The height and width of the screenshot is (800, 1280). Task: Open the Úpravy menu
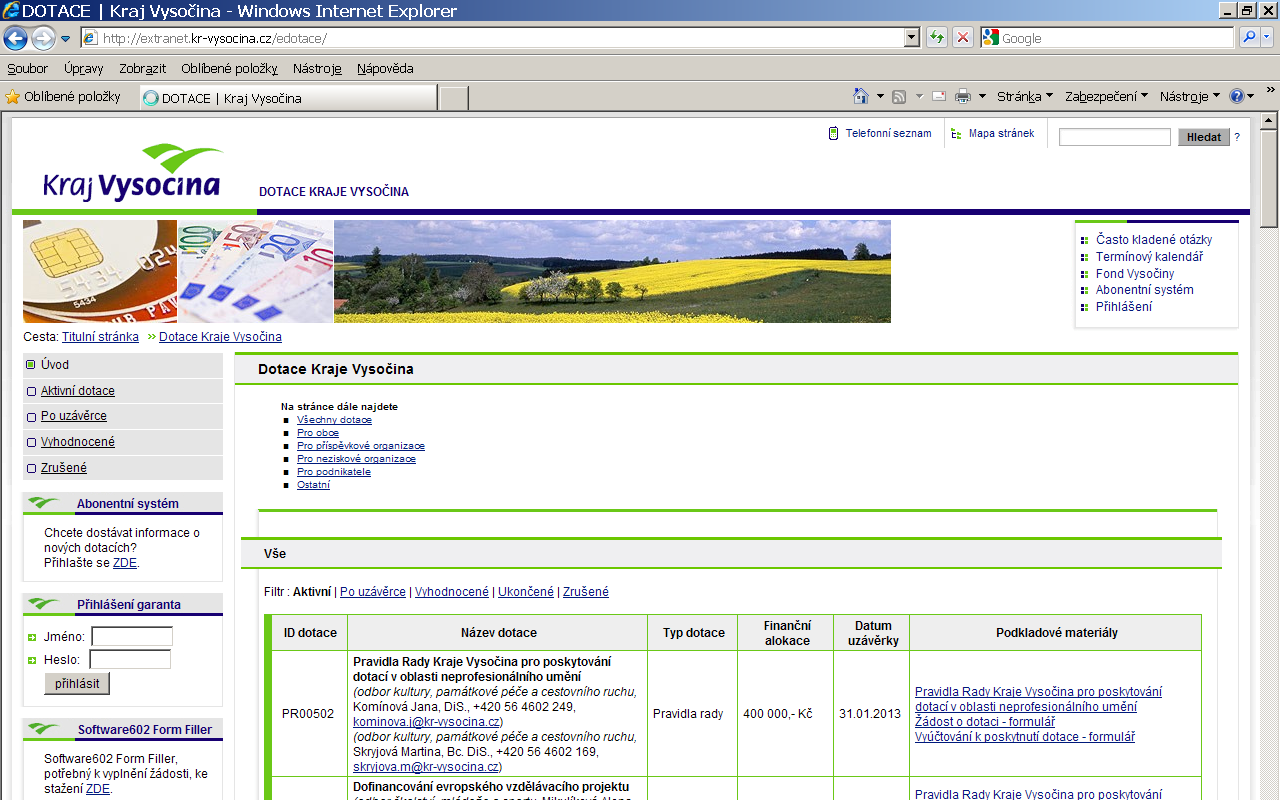coord(84,69)
